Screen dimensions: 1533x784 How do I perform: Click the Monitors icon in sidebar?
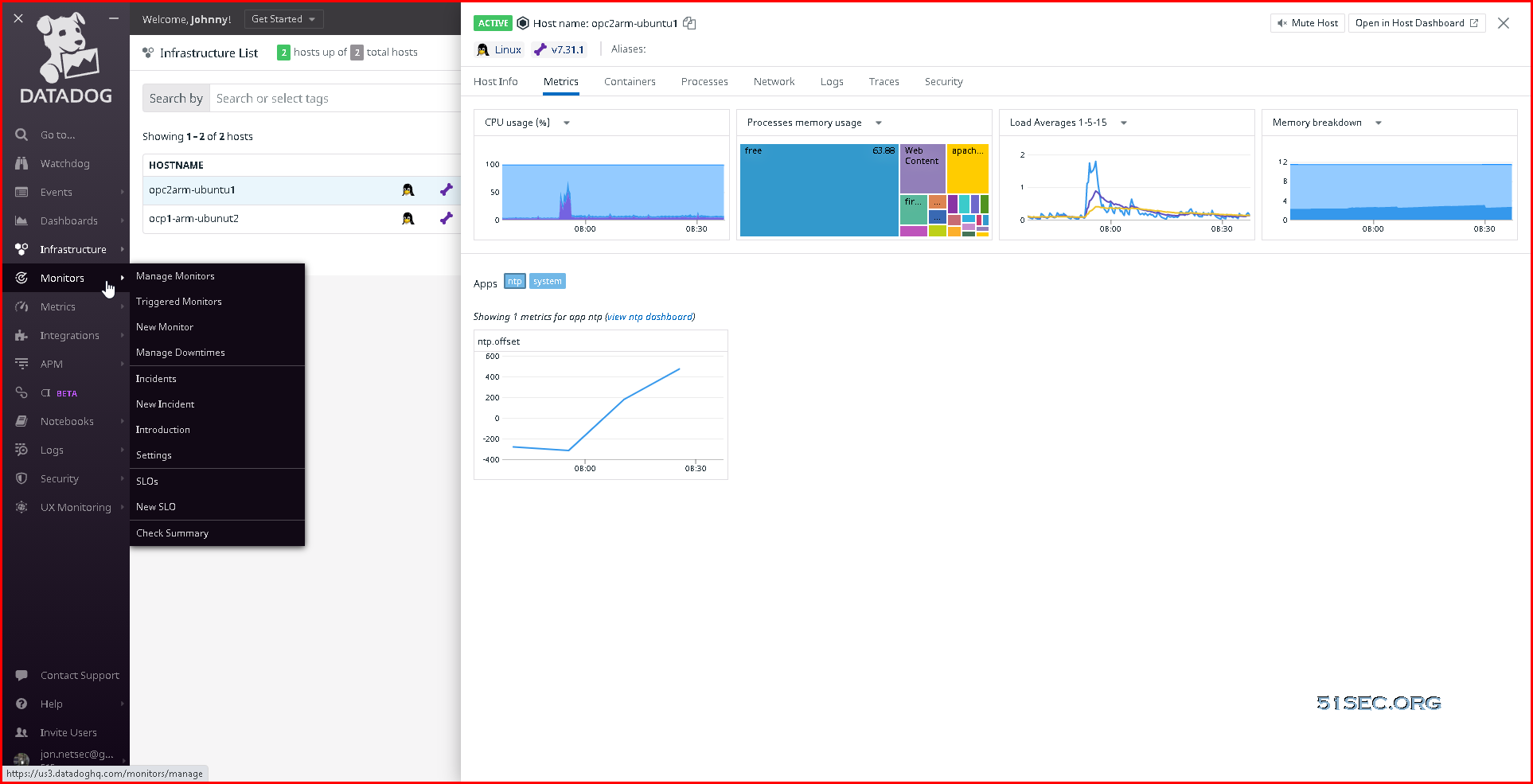point(21,279)
